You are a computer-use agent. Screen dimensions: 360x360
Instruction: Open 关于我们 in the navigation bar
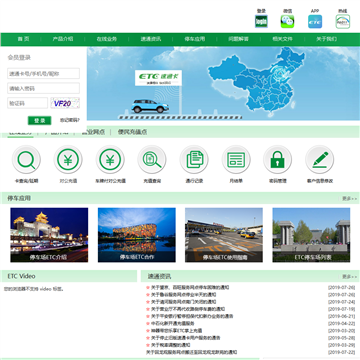click(326, 39)
